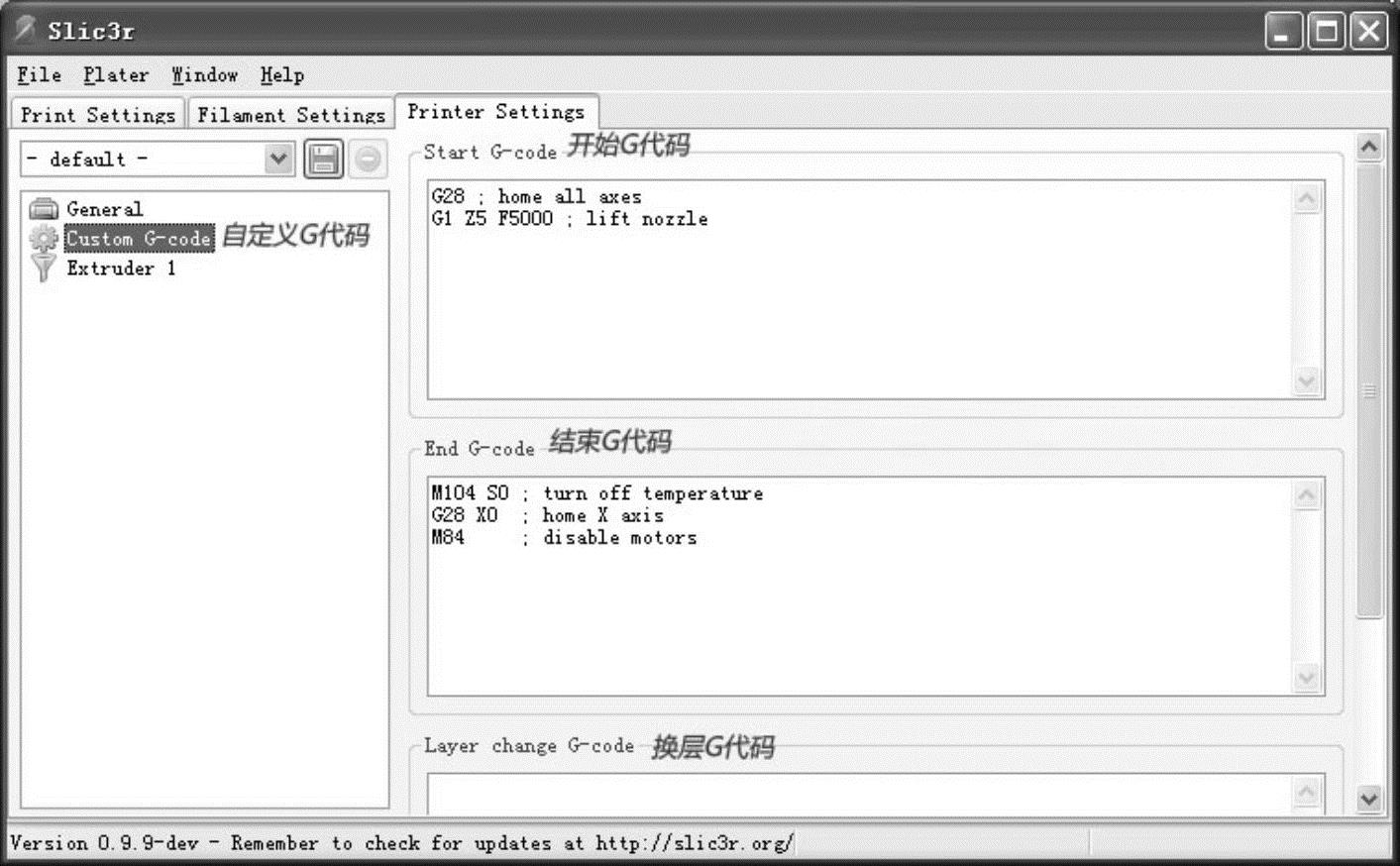Click the delete preset minus icon

[368, 159]
